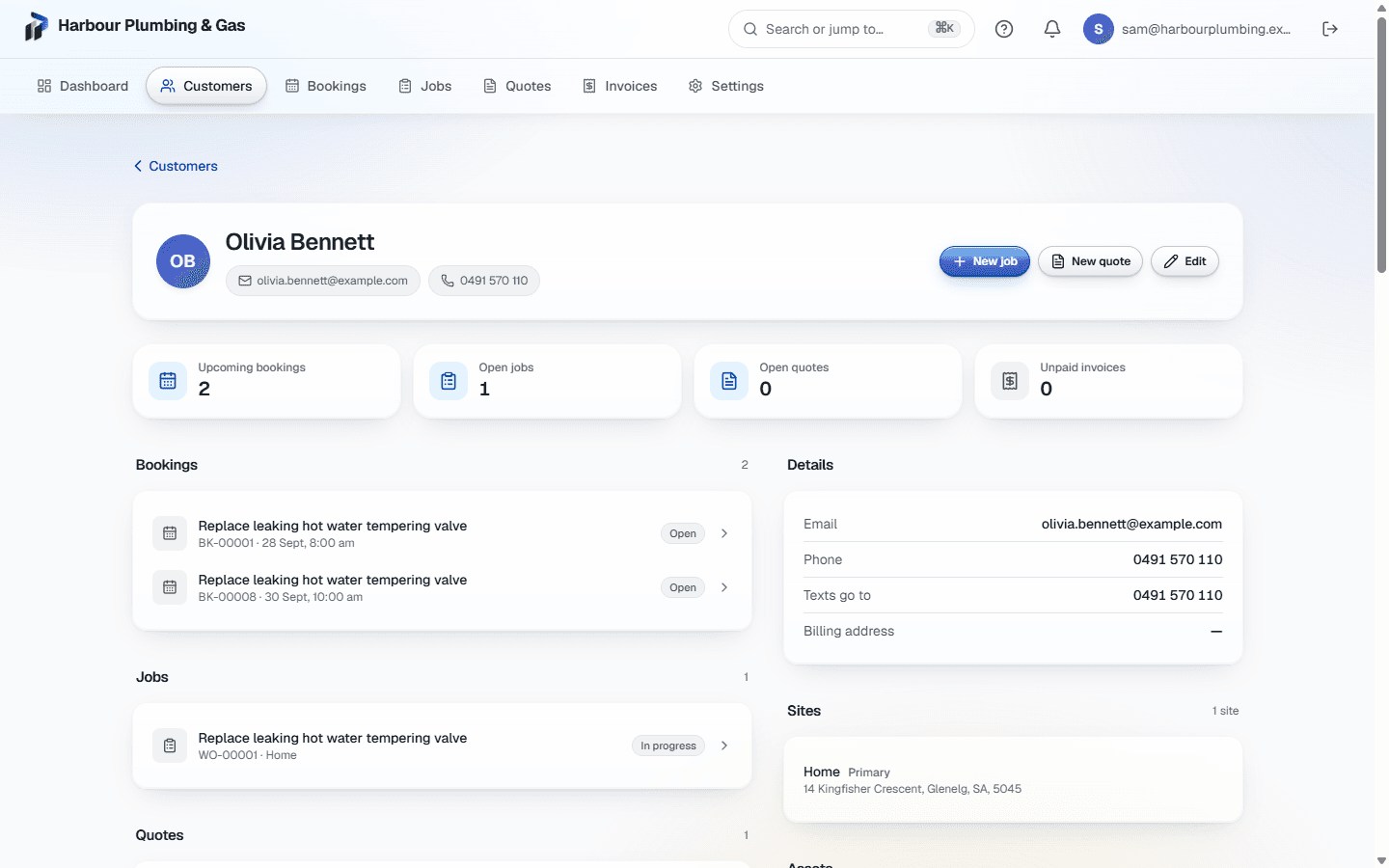Image resolution: width=1389 pixels, height=868 pixels.
Task: Click the calendar icon for booking BK-00001
Action: click(x=170, y=533)
